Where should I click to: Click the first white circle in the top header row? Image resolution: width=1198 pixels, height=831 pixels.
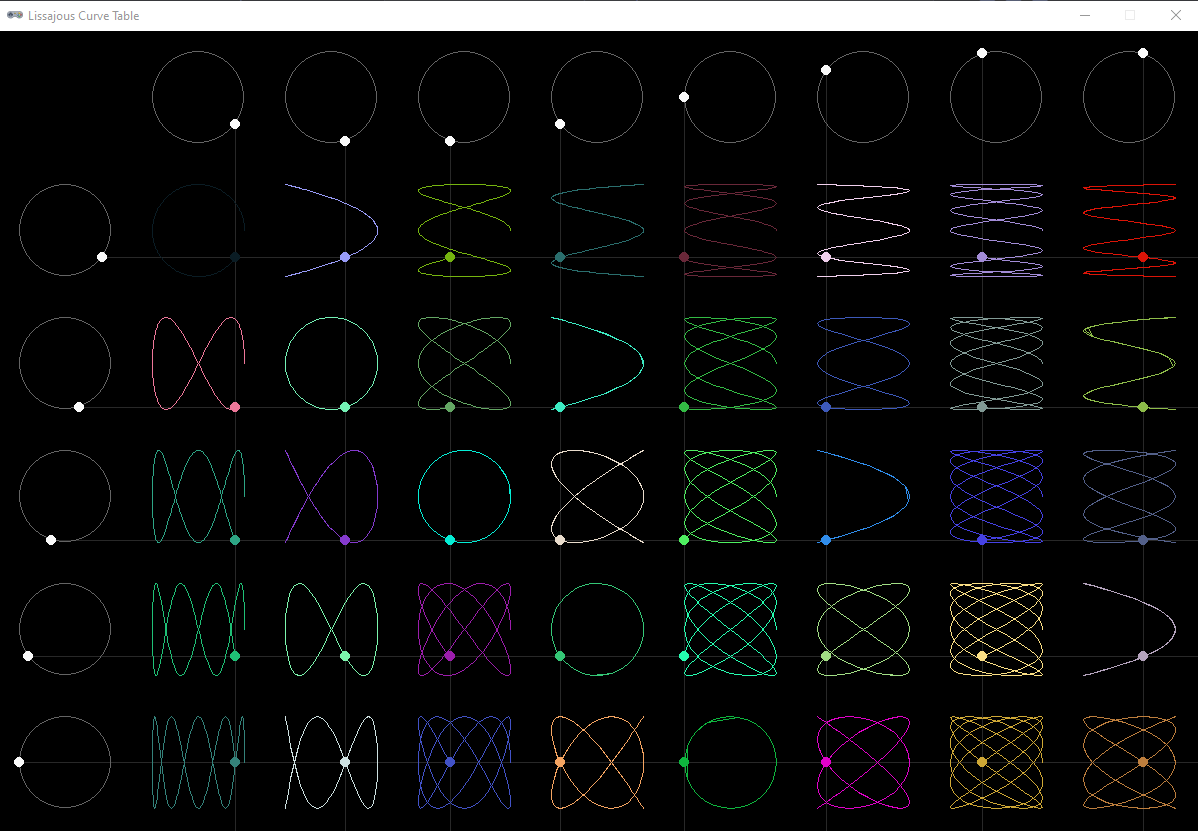pos(197,97)
